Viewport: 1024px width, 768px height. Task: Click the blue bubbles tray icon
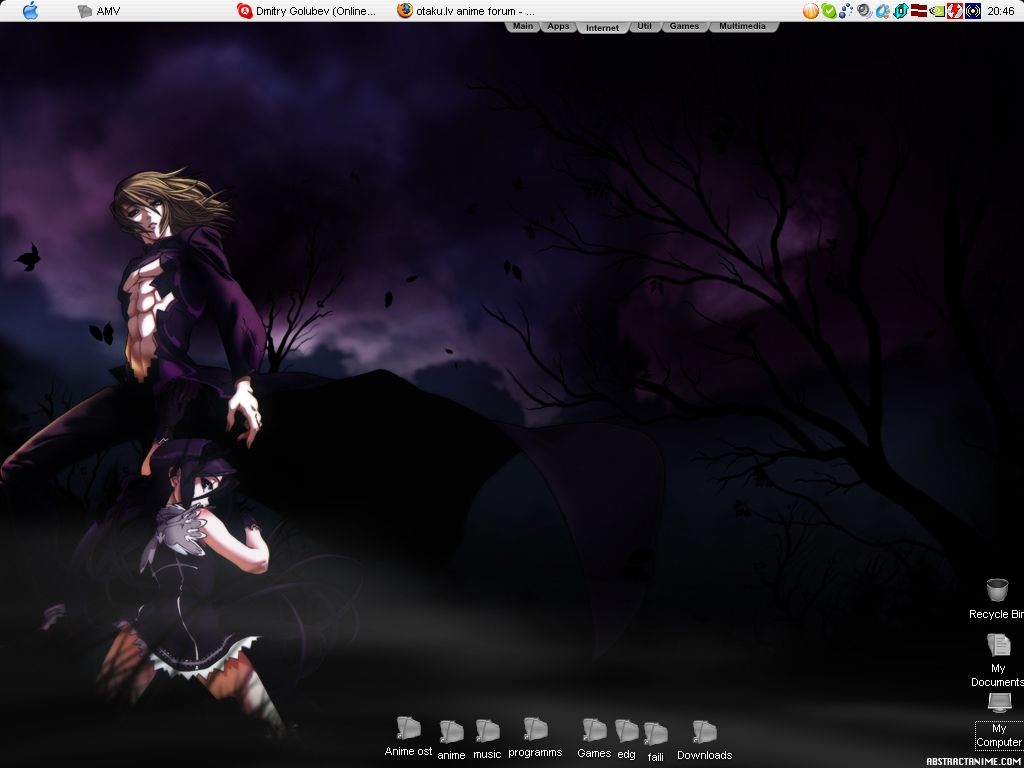point(846,11)
